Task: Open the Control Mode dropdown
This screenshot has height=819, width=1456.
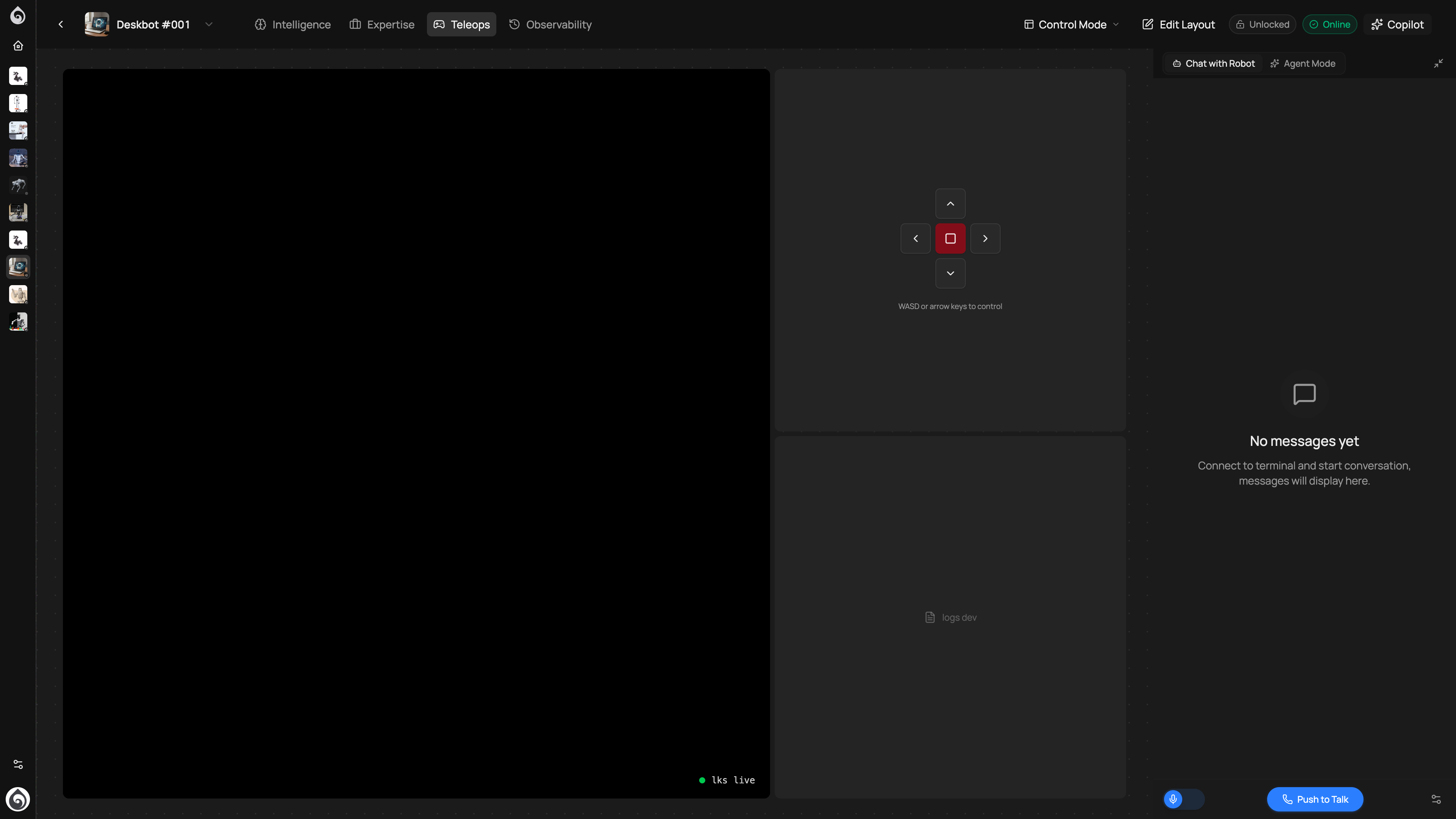Action: (x=1072, y=24)
